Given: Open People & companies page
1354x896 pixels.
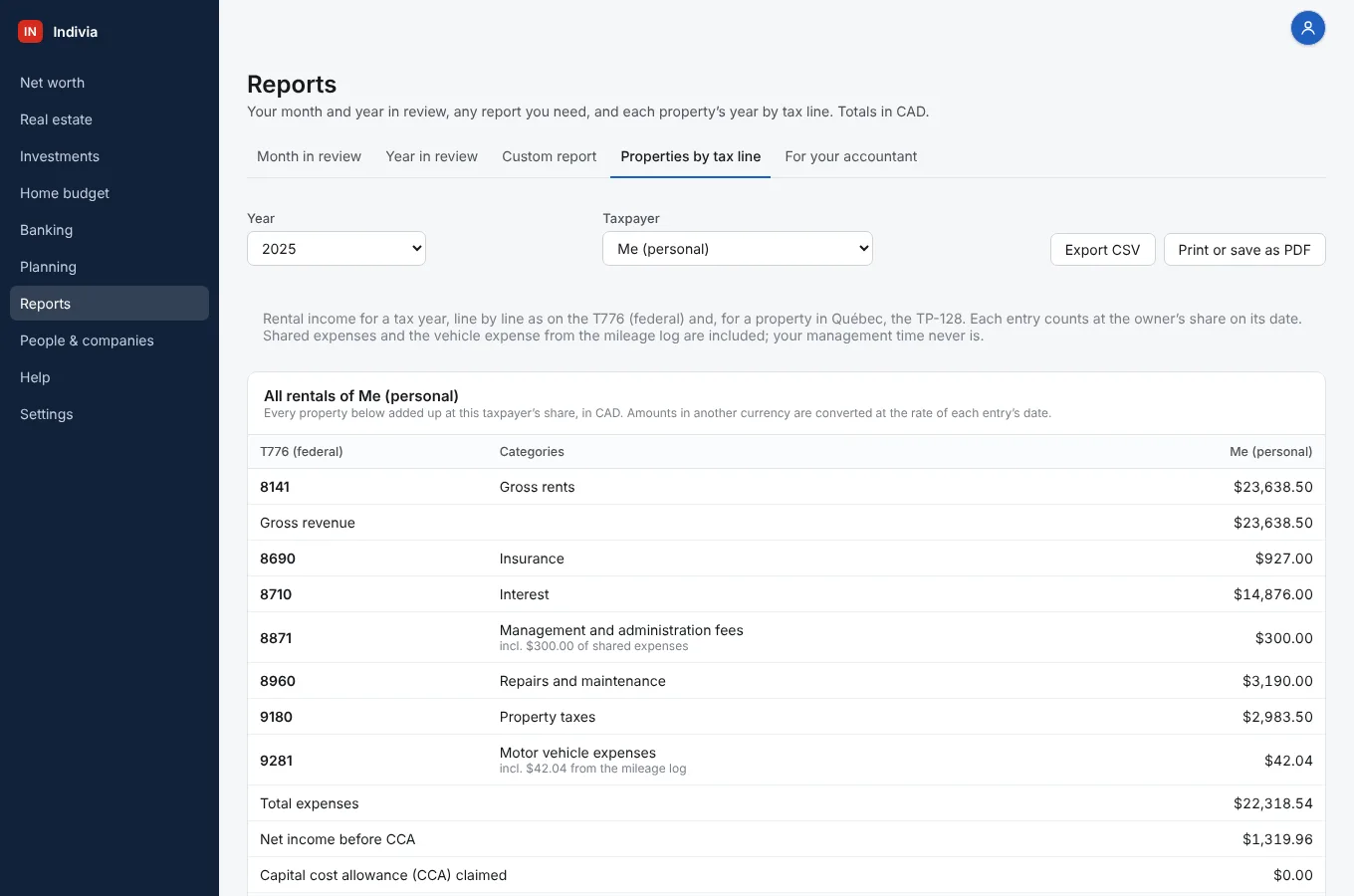Looking at the screenshot, I should 110,340.
